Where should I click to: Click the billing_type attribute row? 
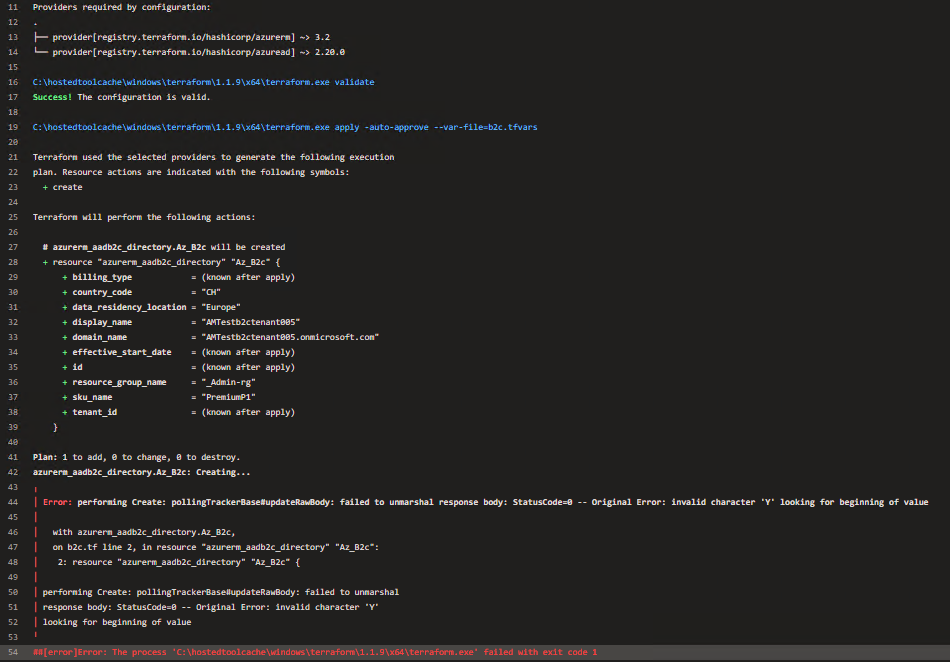(x=179, y=277)
